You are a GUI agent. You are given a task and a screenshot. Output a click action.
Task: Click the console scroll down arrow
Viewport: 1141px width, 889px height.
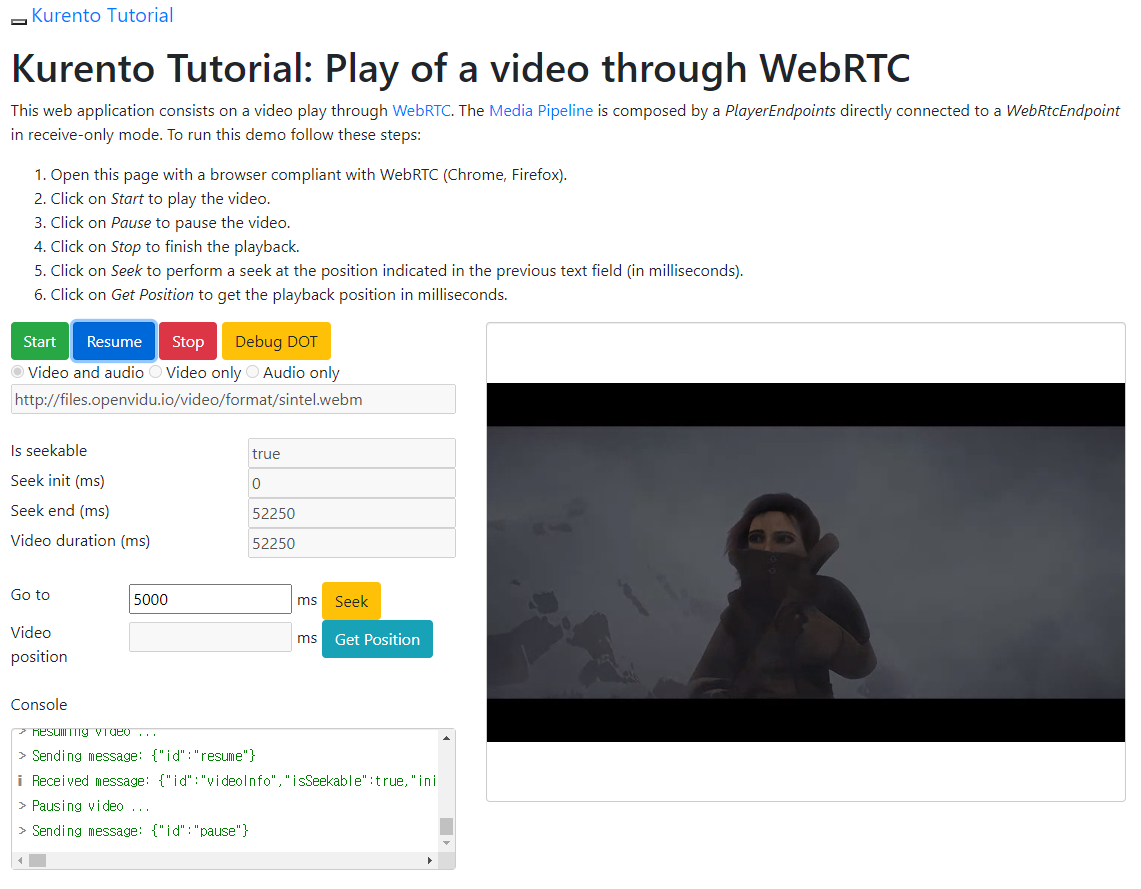(447, 843)
